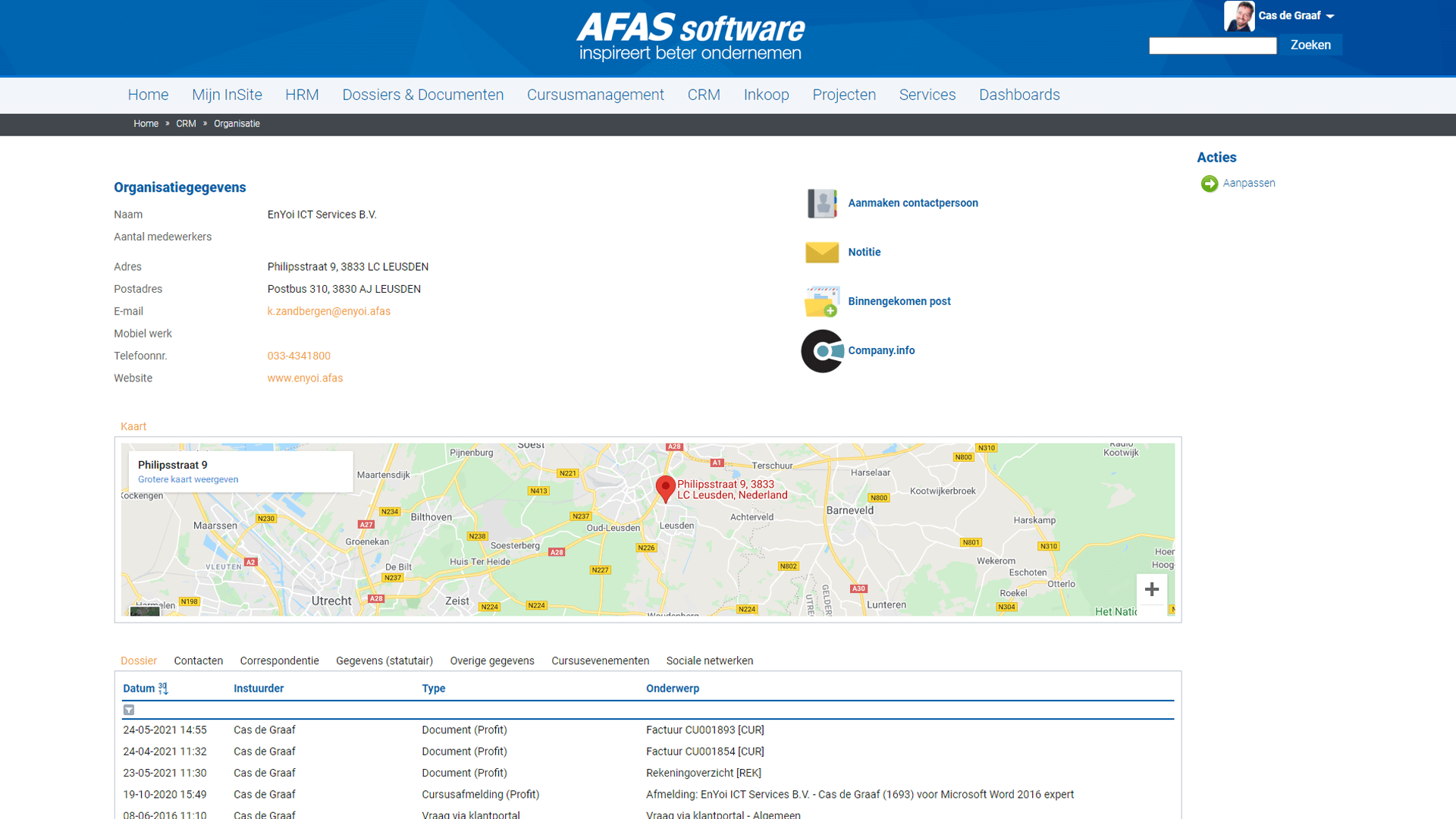
Task: Switch to the Gegevens (statutair) tab
Action: click(384, 661)
